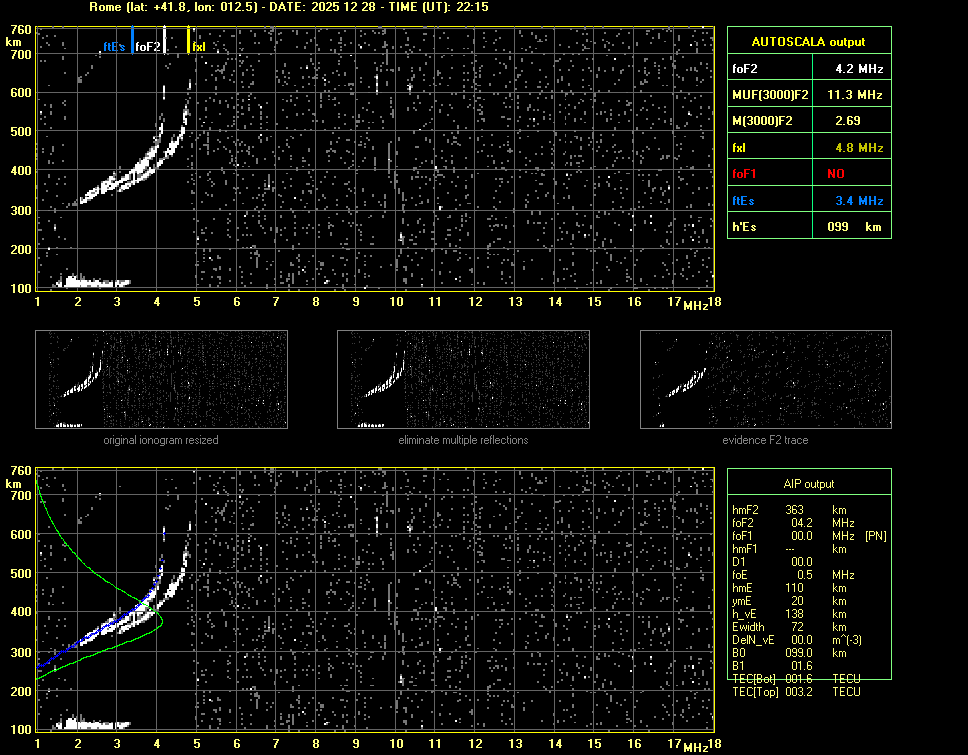
Task: Select the MUF(3000)F2 11.3 MHz row
Action: tap(808, 95)
